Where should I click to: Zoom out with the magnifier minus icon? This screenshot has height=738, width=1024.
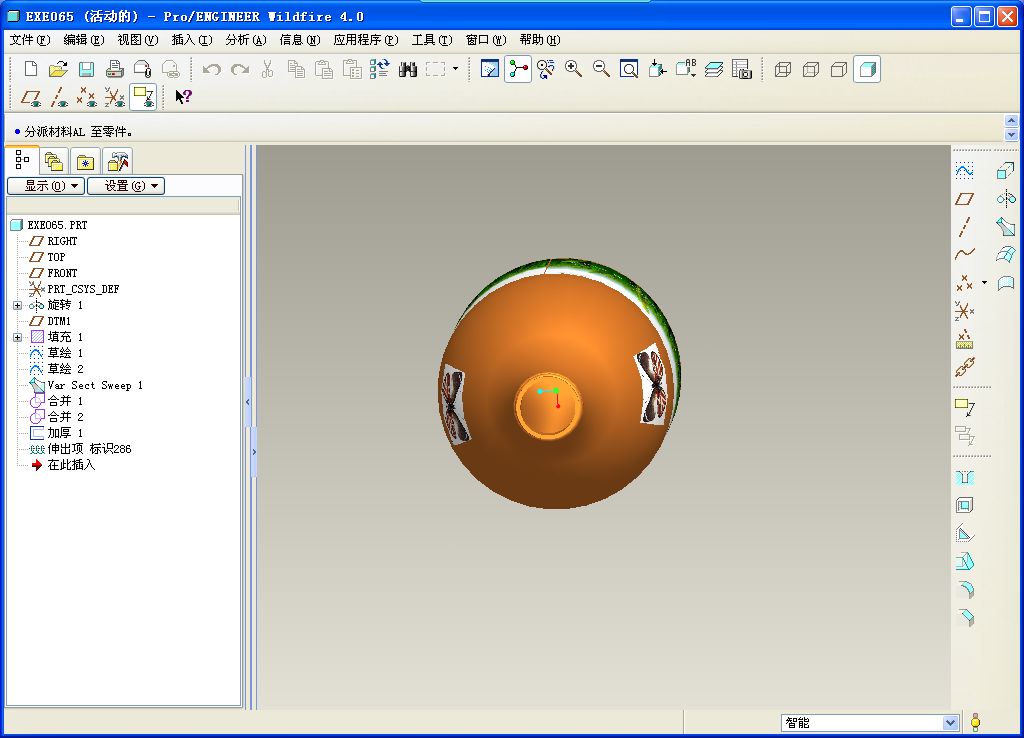(x=601, y=69)
